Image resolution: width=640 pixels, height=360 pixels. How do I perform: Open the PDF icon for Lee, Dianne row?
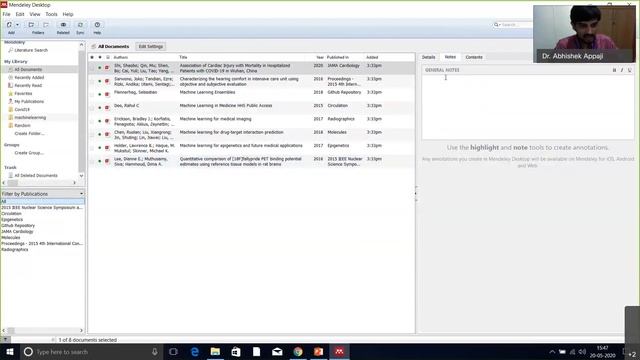click(x=107, y=161)
